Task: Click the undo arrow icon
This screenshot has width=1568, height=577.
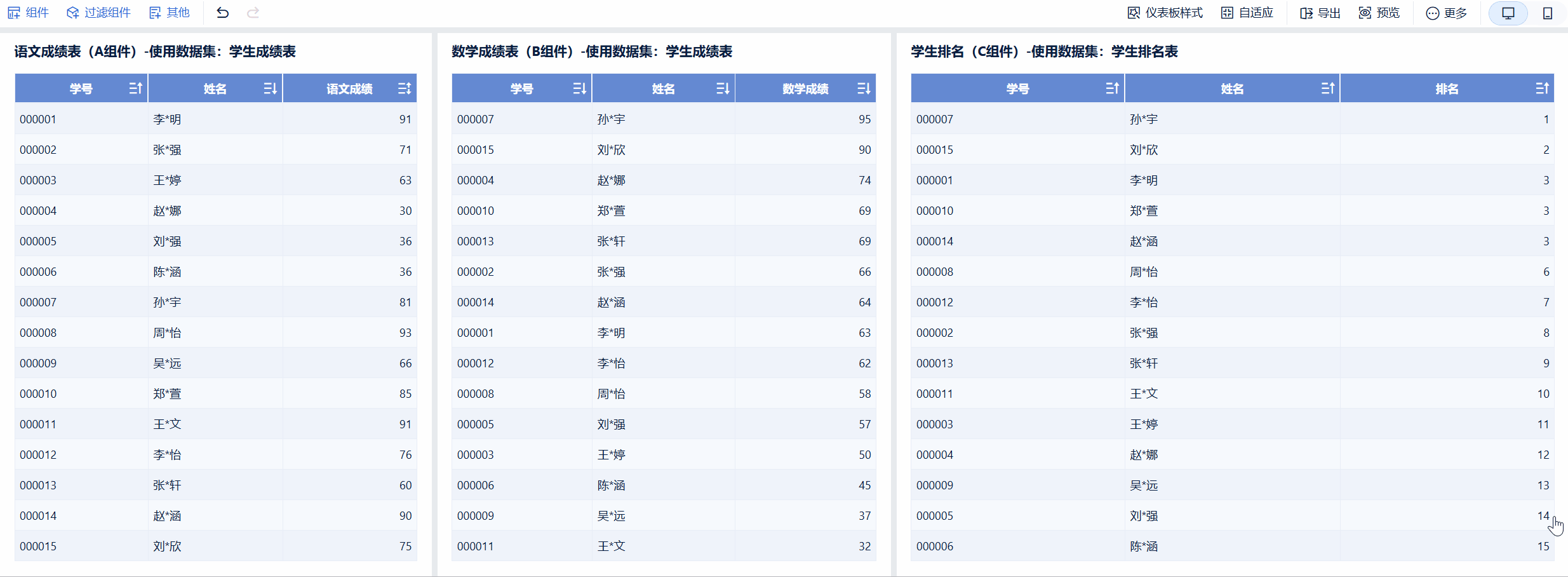Action: (x=222, y=13)
